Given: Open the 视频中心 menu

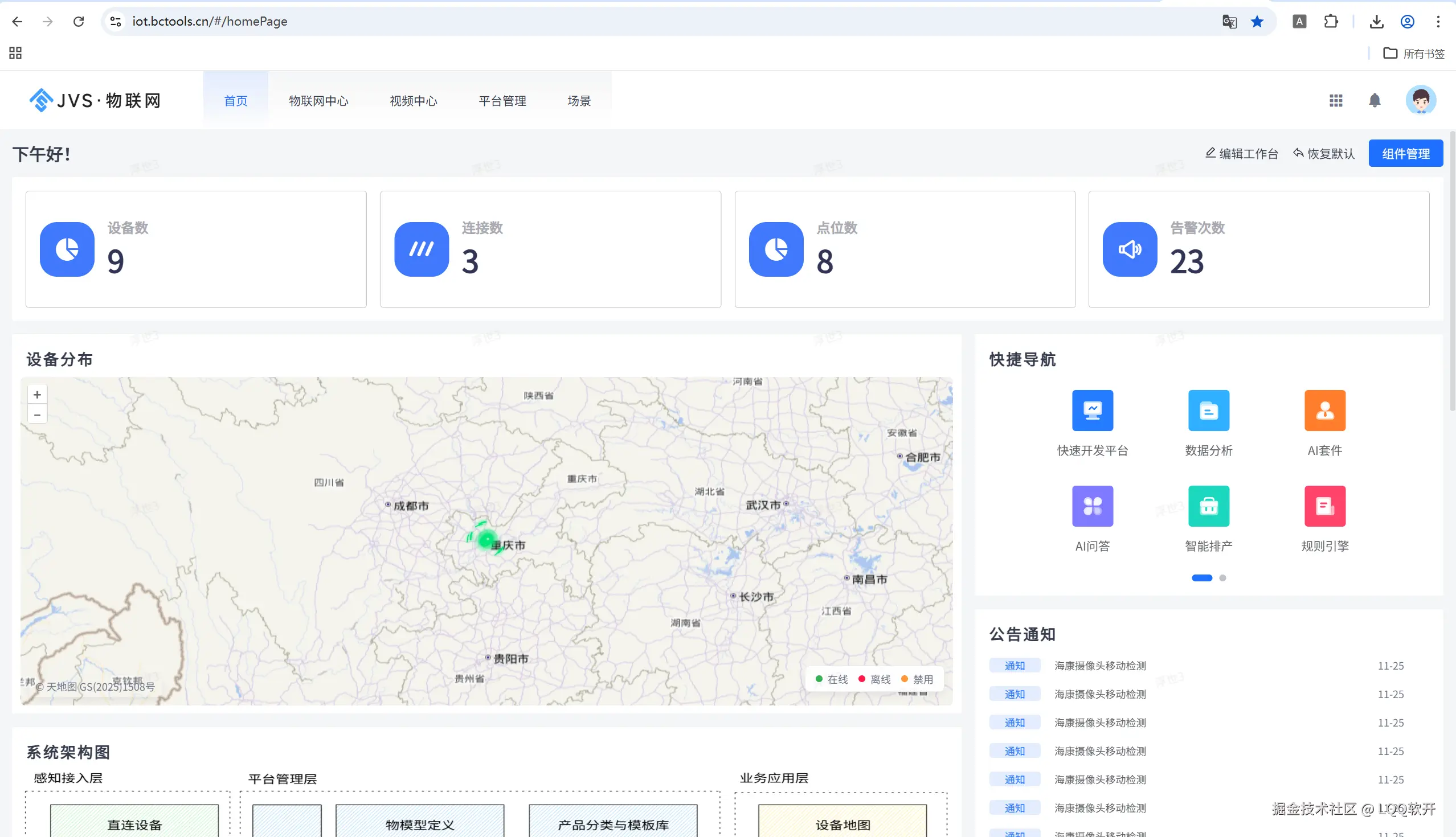Looking at the screenshot, I should 413,101.
